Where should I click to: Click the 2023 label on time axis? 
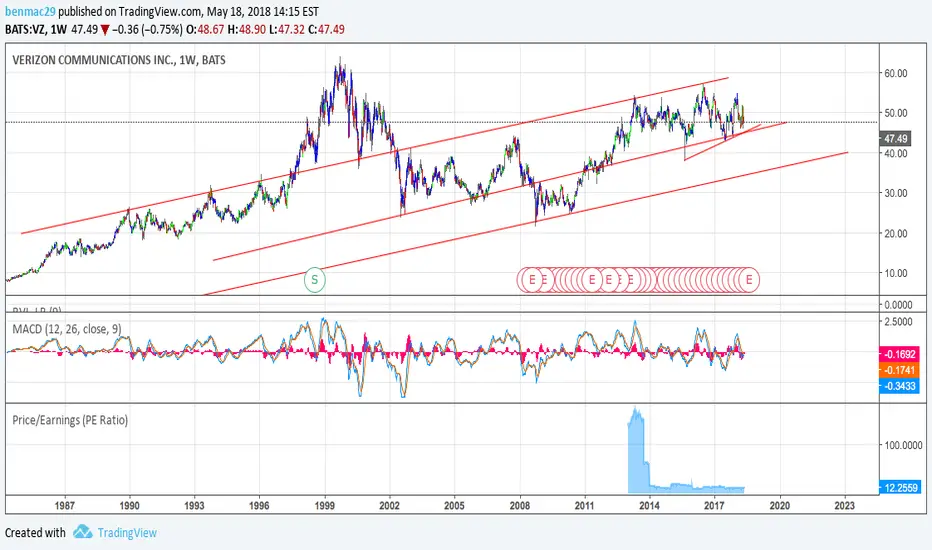point(845,505)
